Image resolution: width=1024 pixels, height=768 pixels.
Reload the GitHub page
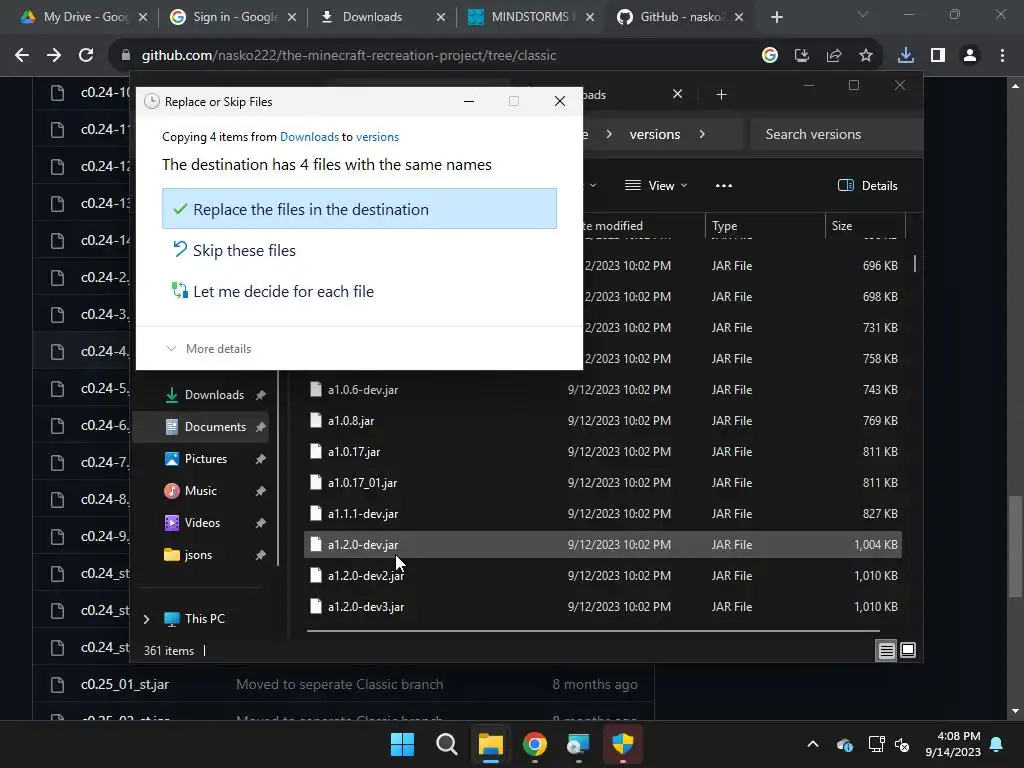click(x=86, y=56)
